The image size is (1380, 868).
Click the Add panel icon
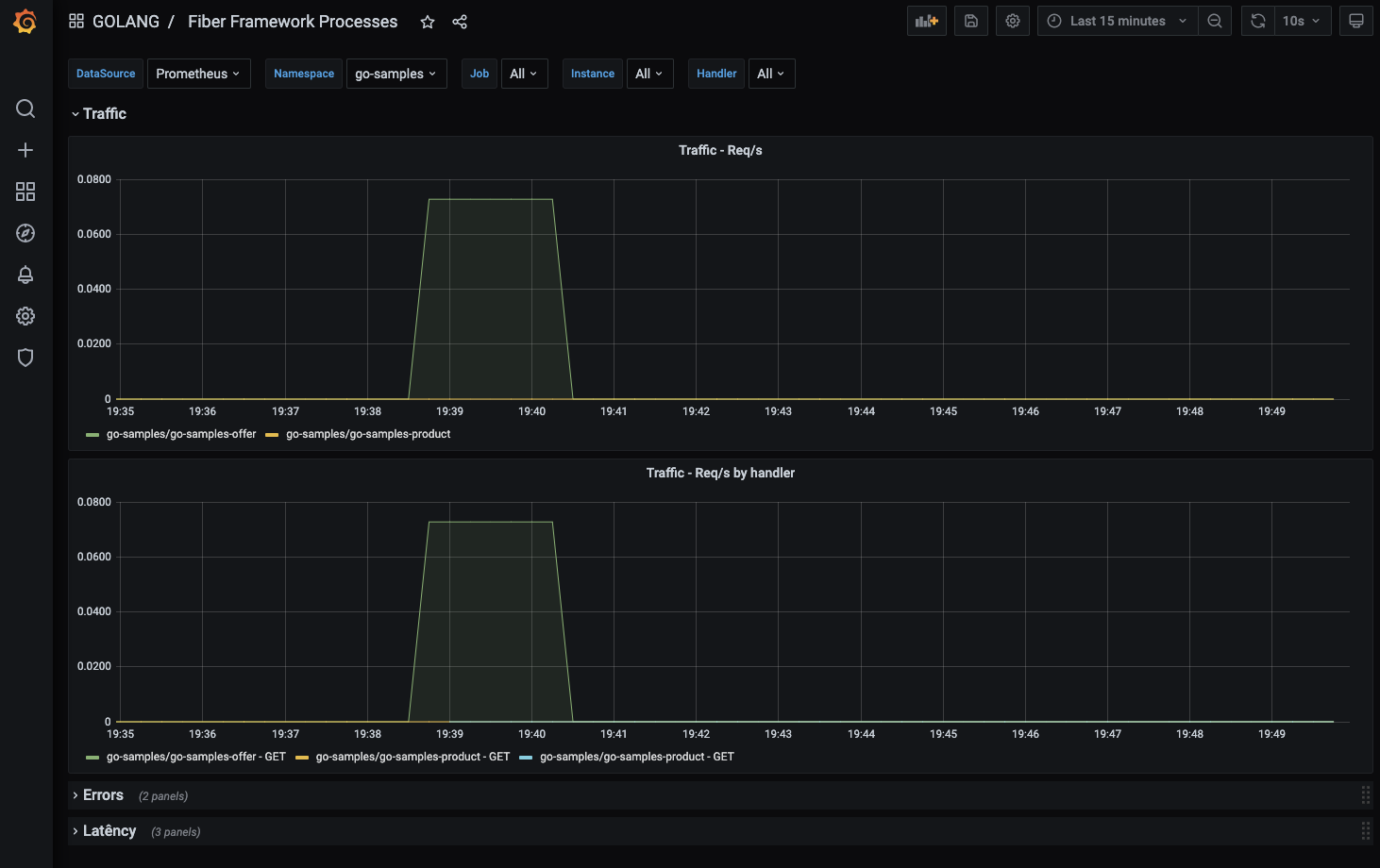927,21
